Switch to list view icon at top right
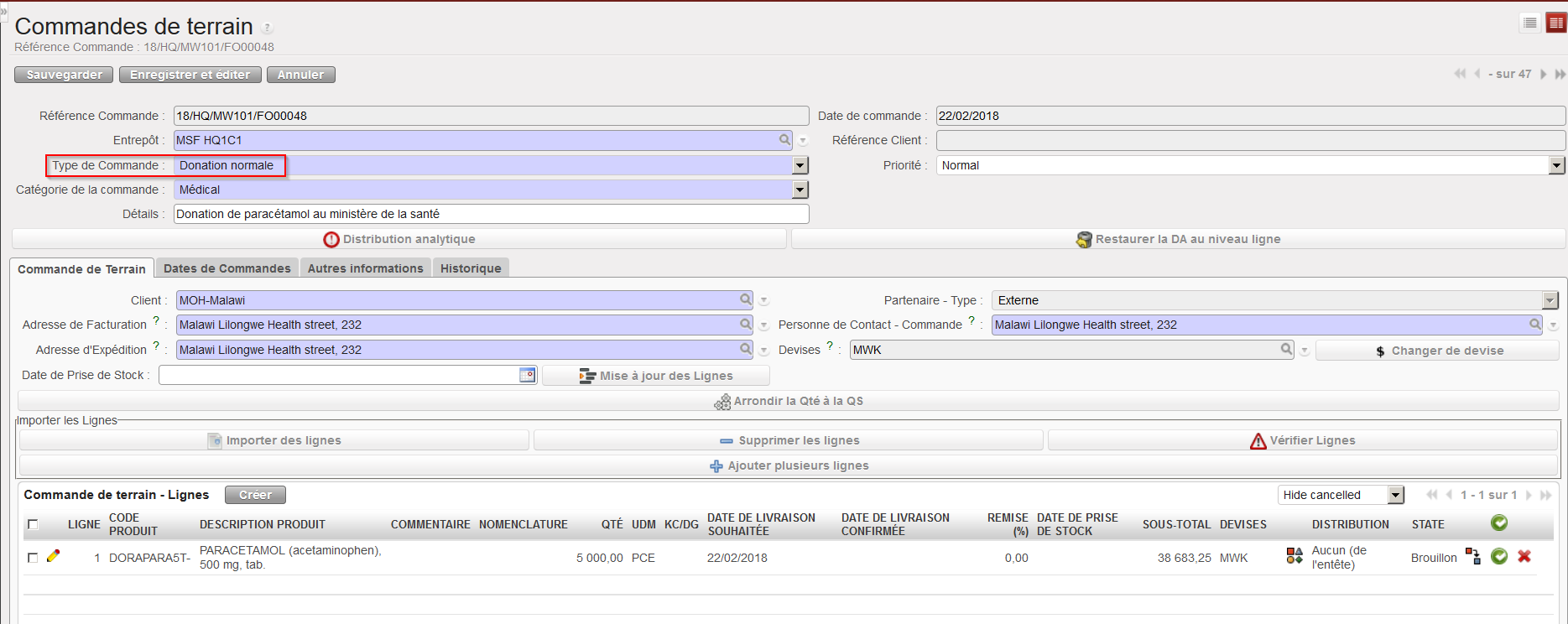 tap(1530, 23)
